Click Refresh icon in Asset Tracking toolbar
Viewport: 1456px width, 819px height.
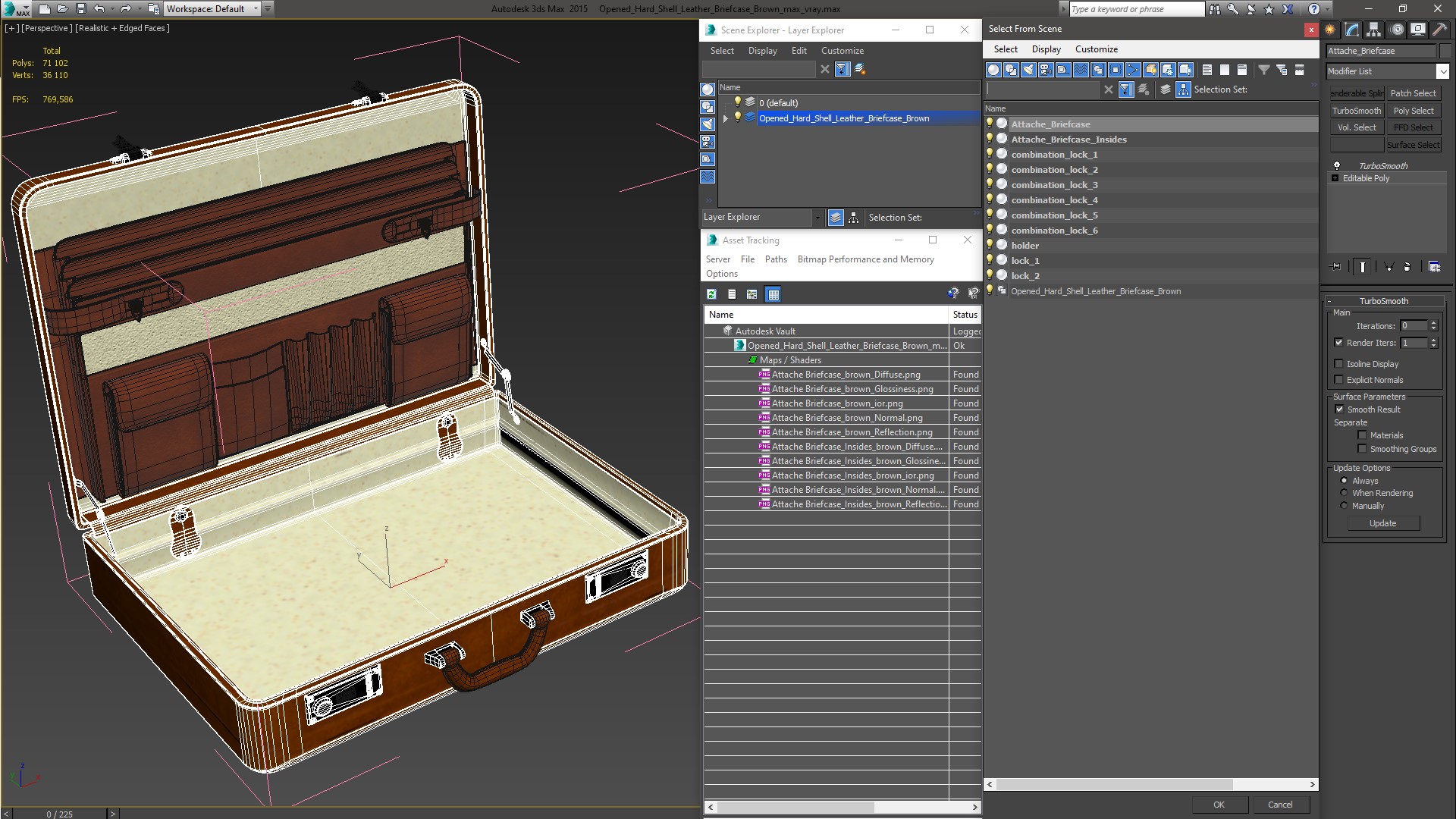(x=711, y=294)
